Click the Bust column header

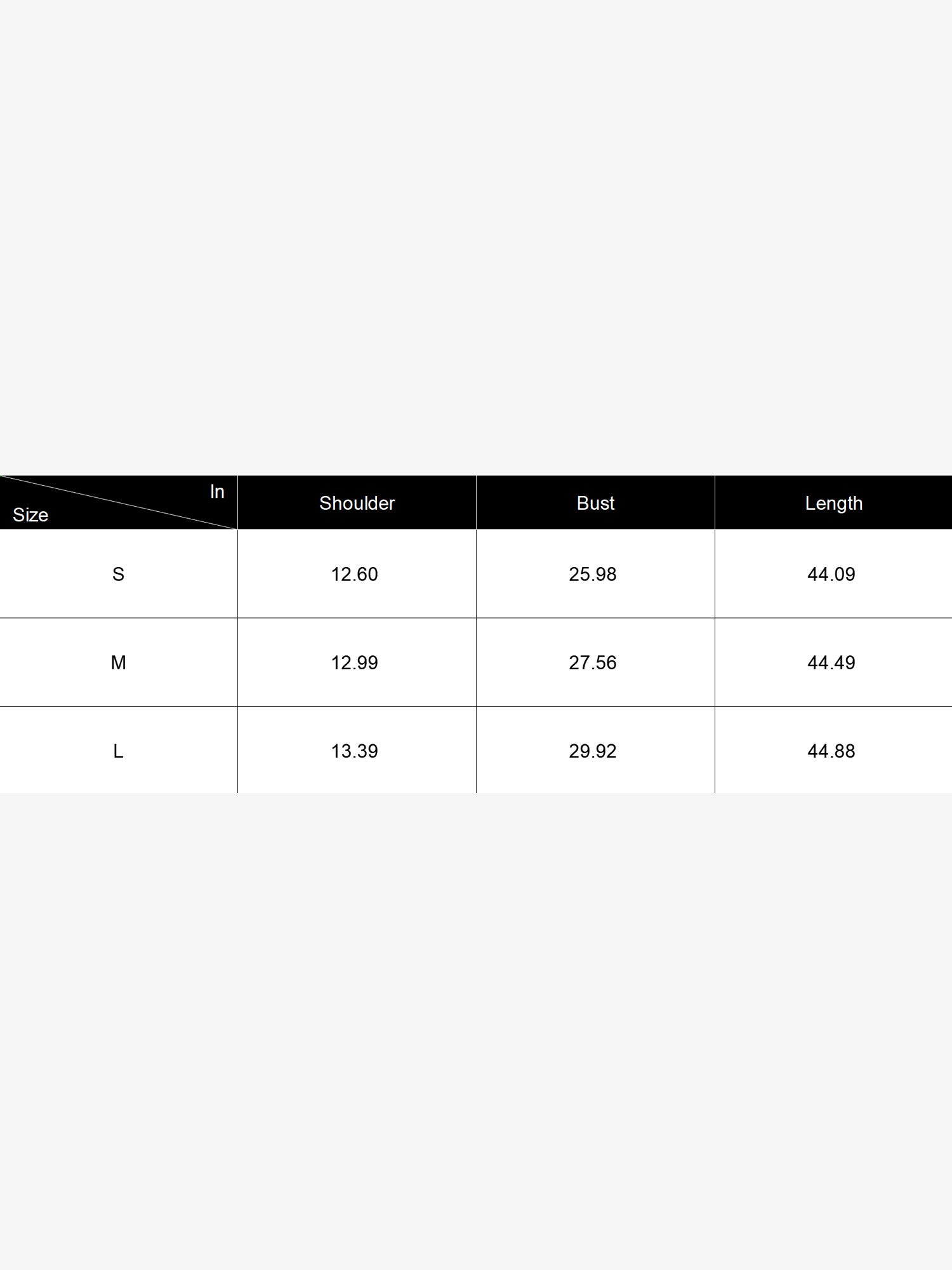coord(595,503)
